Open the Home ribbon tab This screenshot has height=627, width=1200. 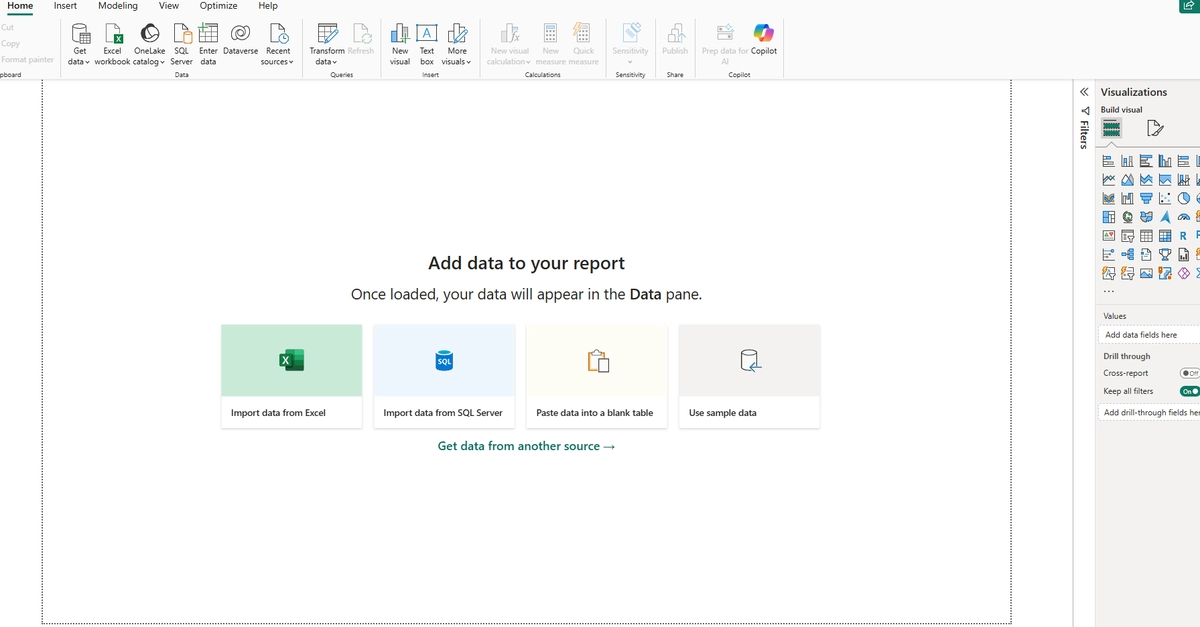[20, 6]
